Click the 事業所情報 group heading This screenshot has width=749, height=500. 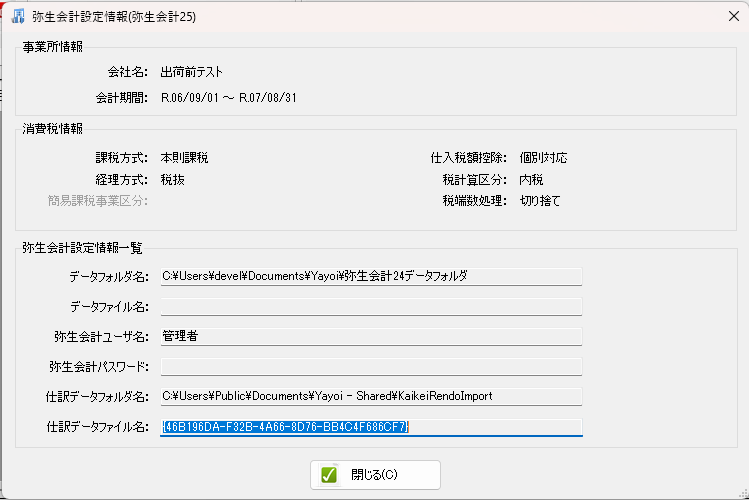pyautogui.click(x=53, y=47)
